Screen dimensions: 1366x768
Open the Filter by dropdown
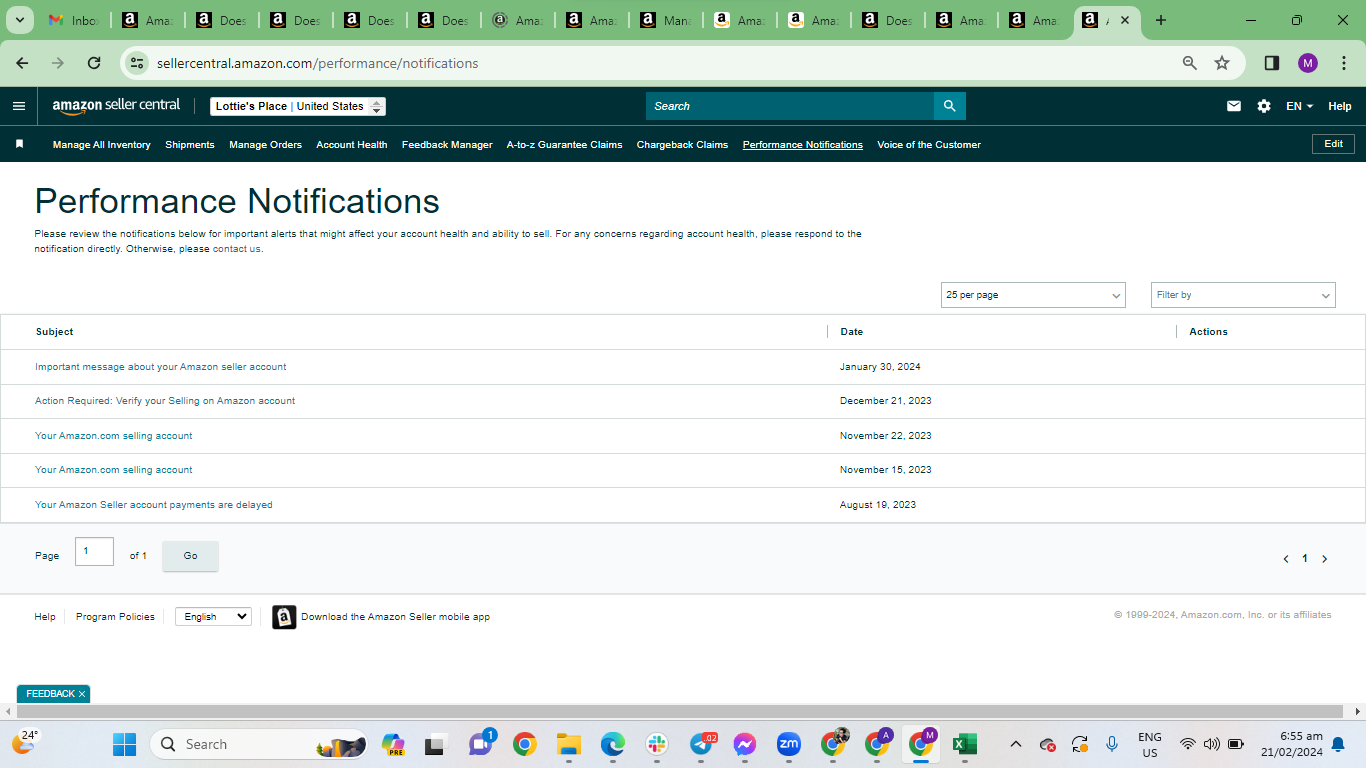pyautogui.click(x=1243, y=295)
